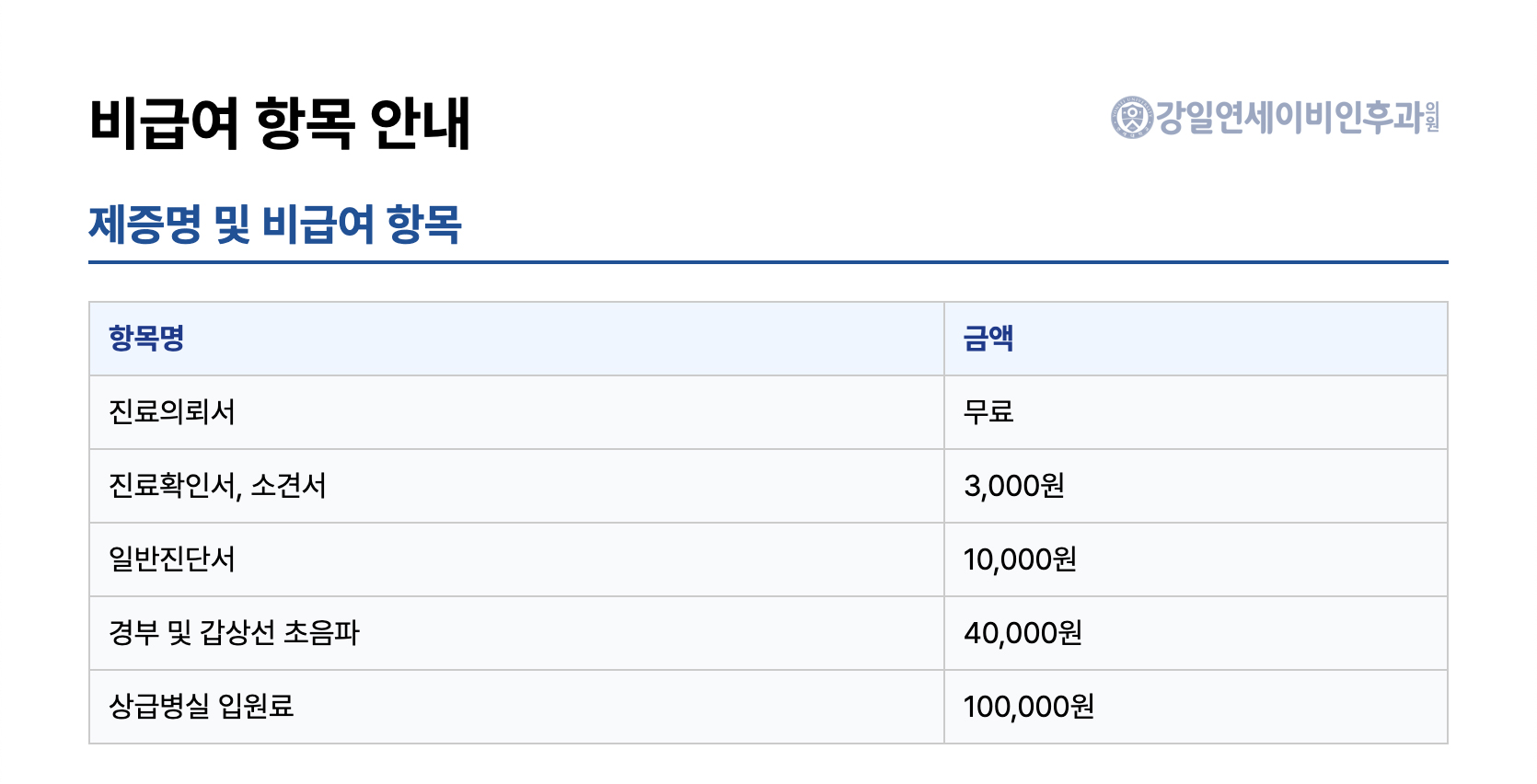Viewport: 1537px width, 784px height.
Task: Select the 진료의뢰서 item cell
Action: click(172, 412)
